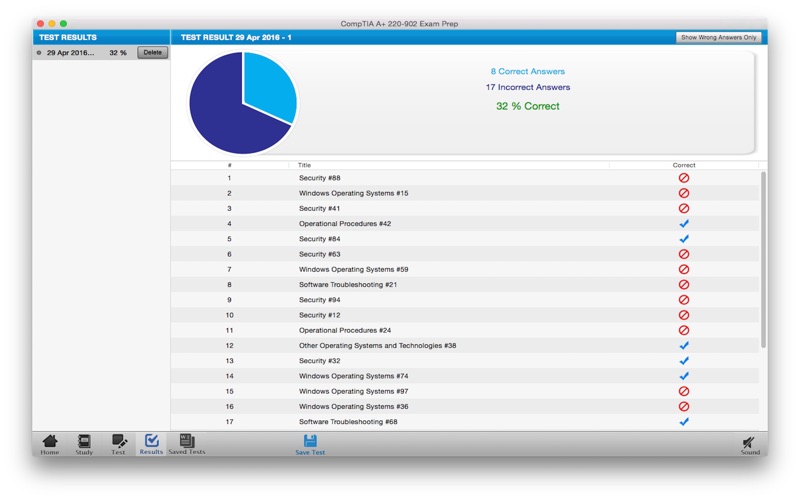Click checkmark for Operational Procedures #42

(x=684, y=223)
